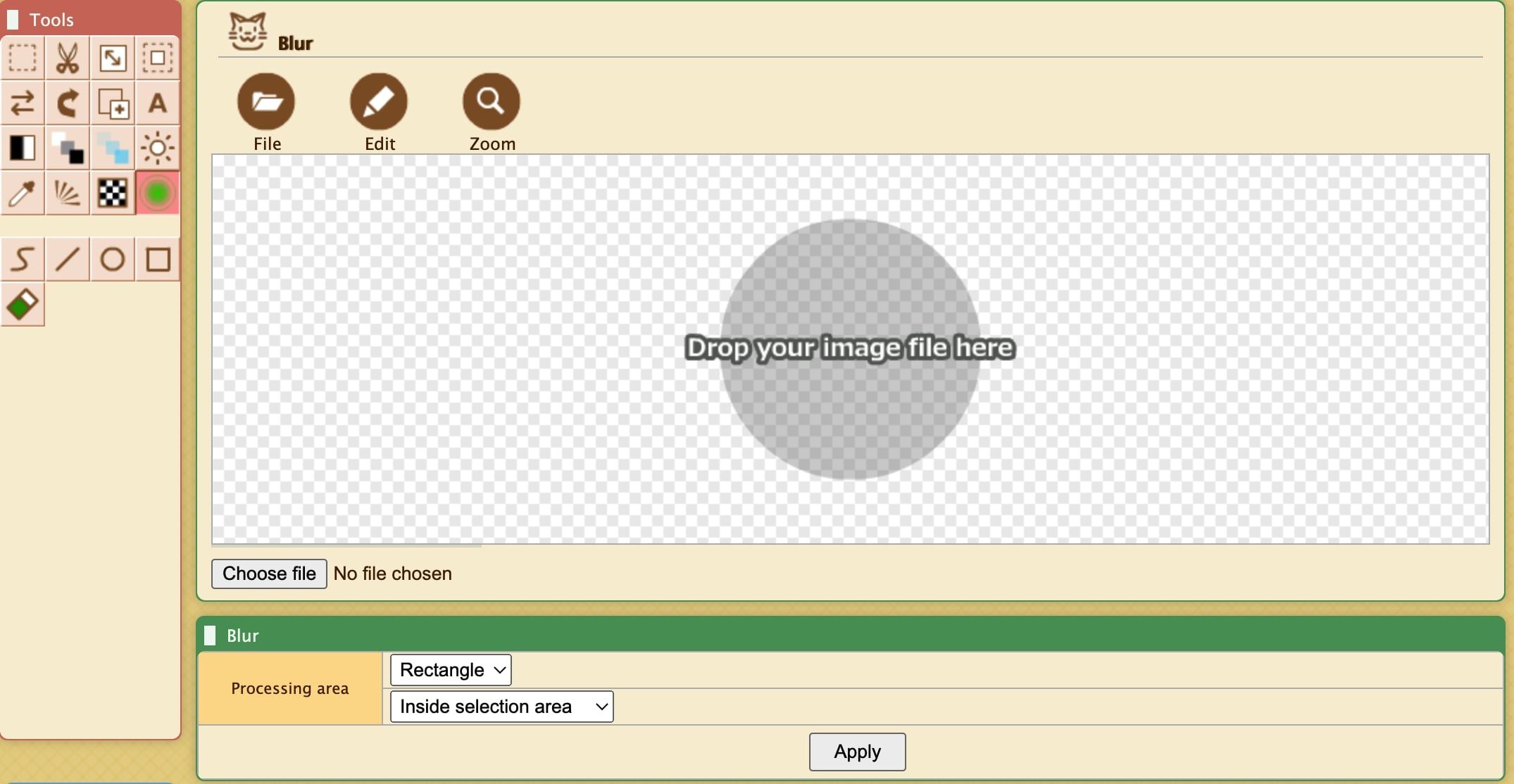
Task: Click the Apply button
Action: pos(857,751)
